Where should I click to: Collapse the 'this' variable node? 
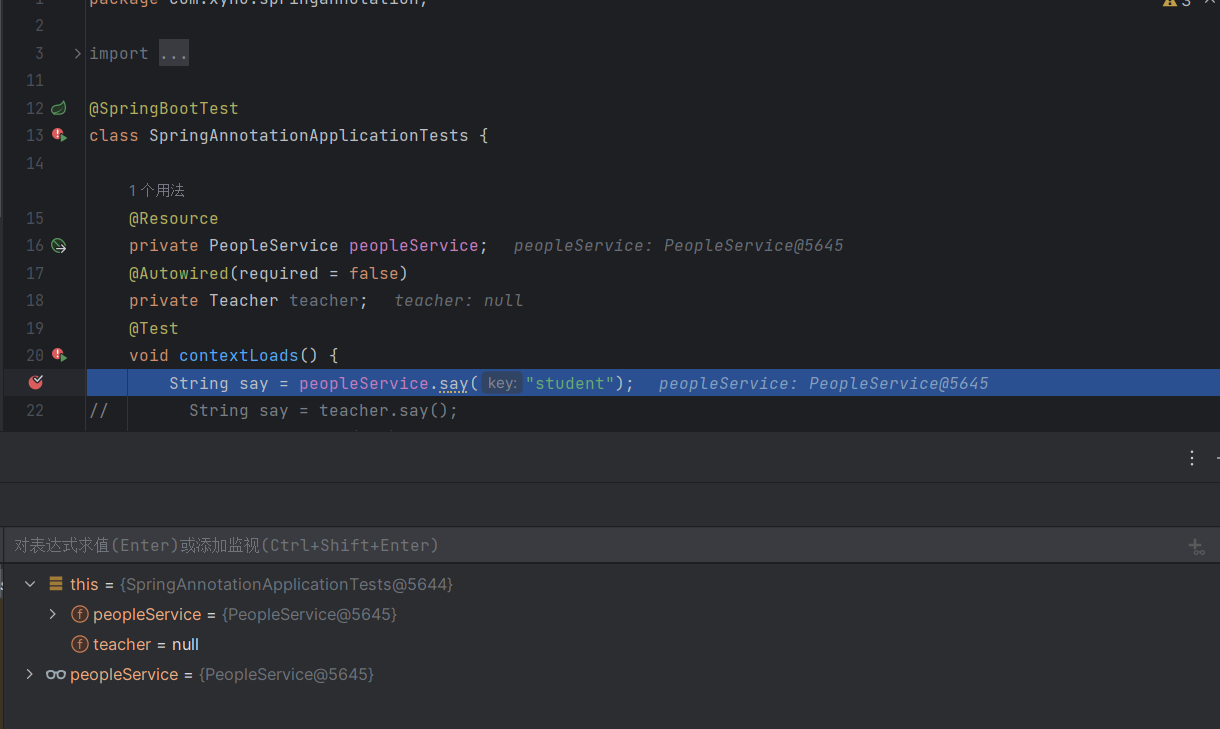(30, 584)
